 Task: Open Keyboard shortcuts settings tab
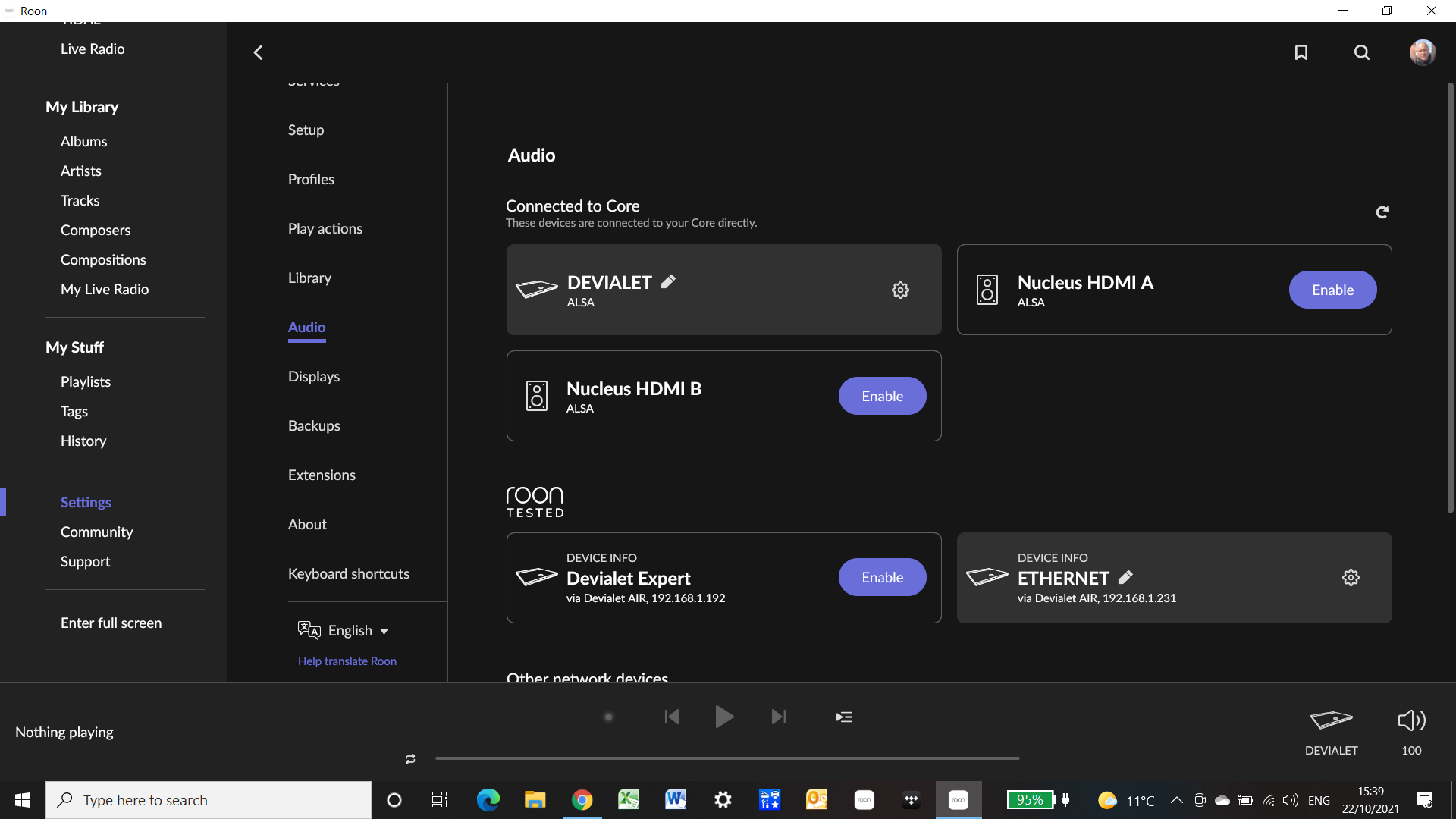(x=349, y=573)
